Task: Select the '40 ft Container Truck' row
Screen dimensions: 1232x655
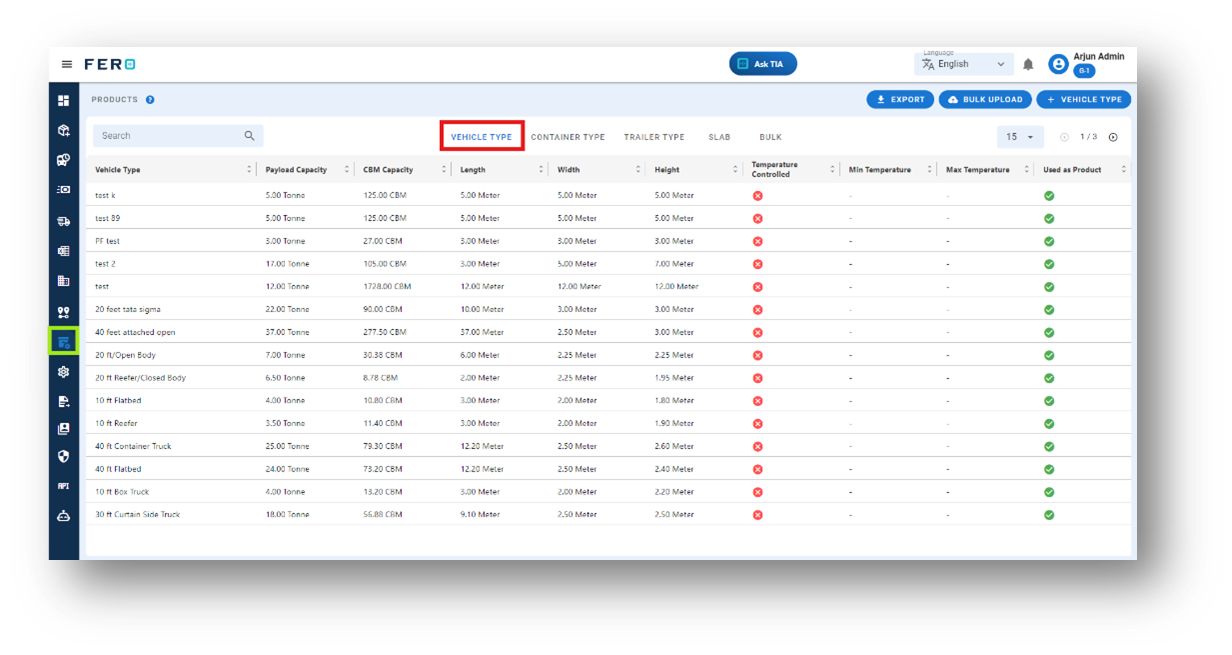Action: click(608, 446)
